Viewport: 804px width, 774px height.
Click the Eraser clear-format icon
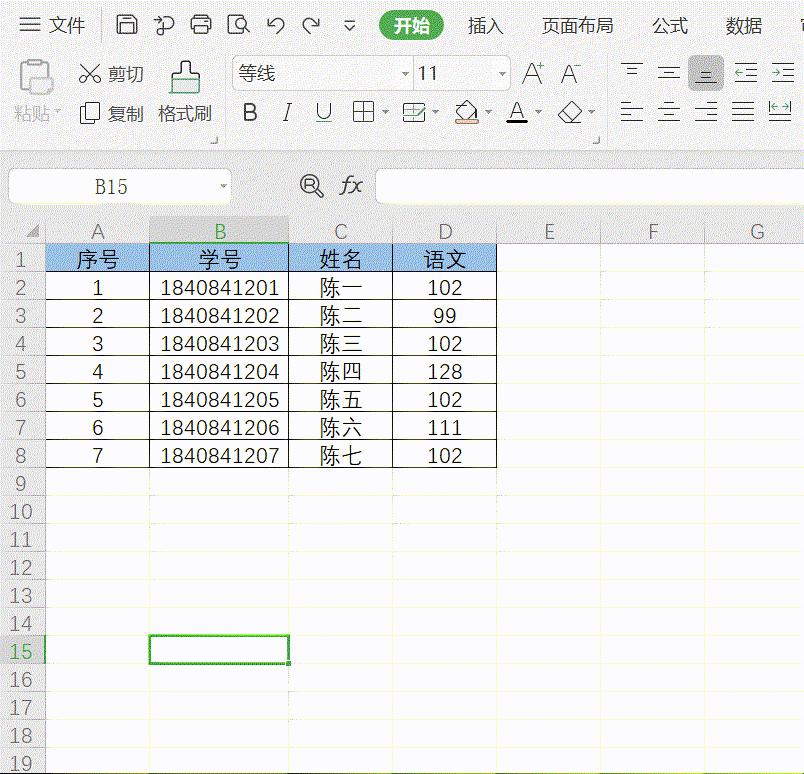coord(570,112)
